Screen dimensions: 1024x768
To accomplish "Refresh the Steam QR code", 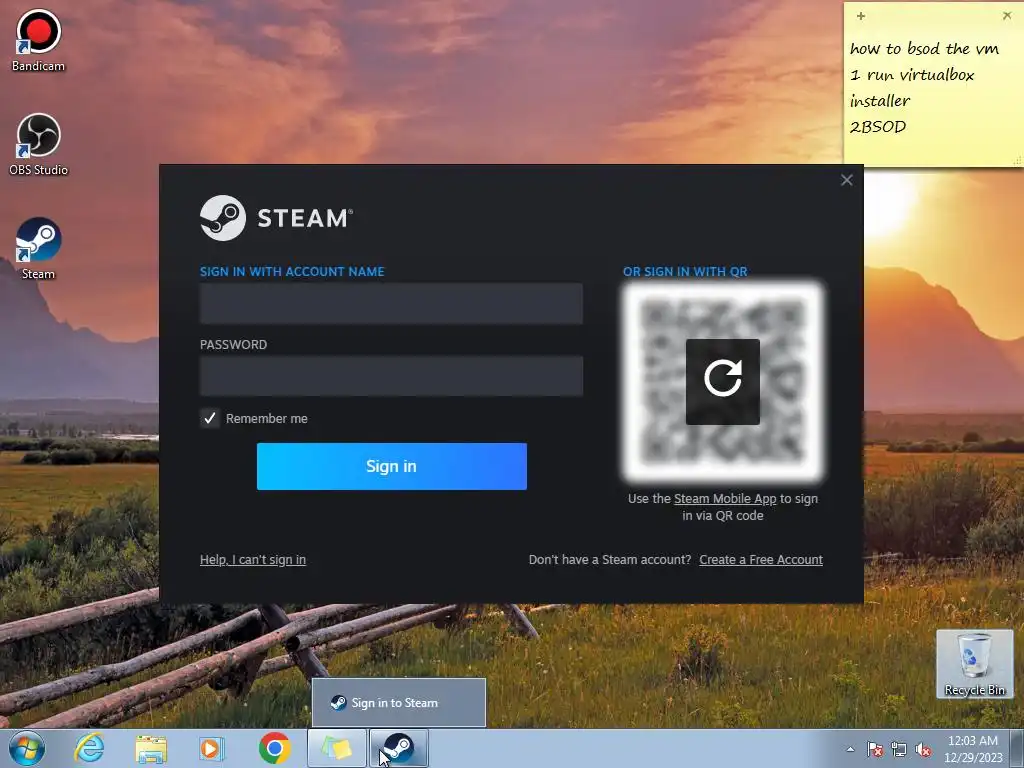I will [722, 381].
